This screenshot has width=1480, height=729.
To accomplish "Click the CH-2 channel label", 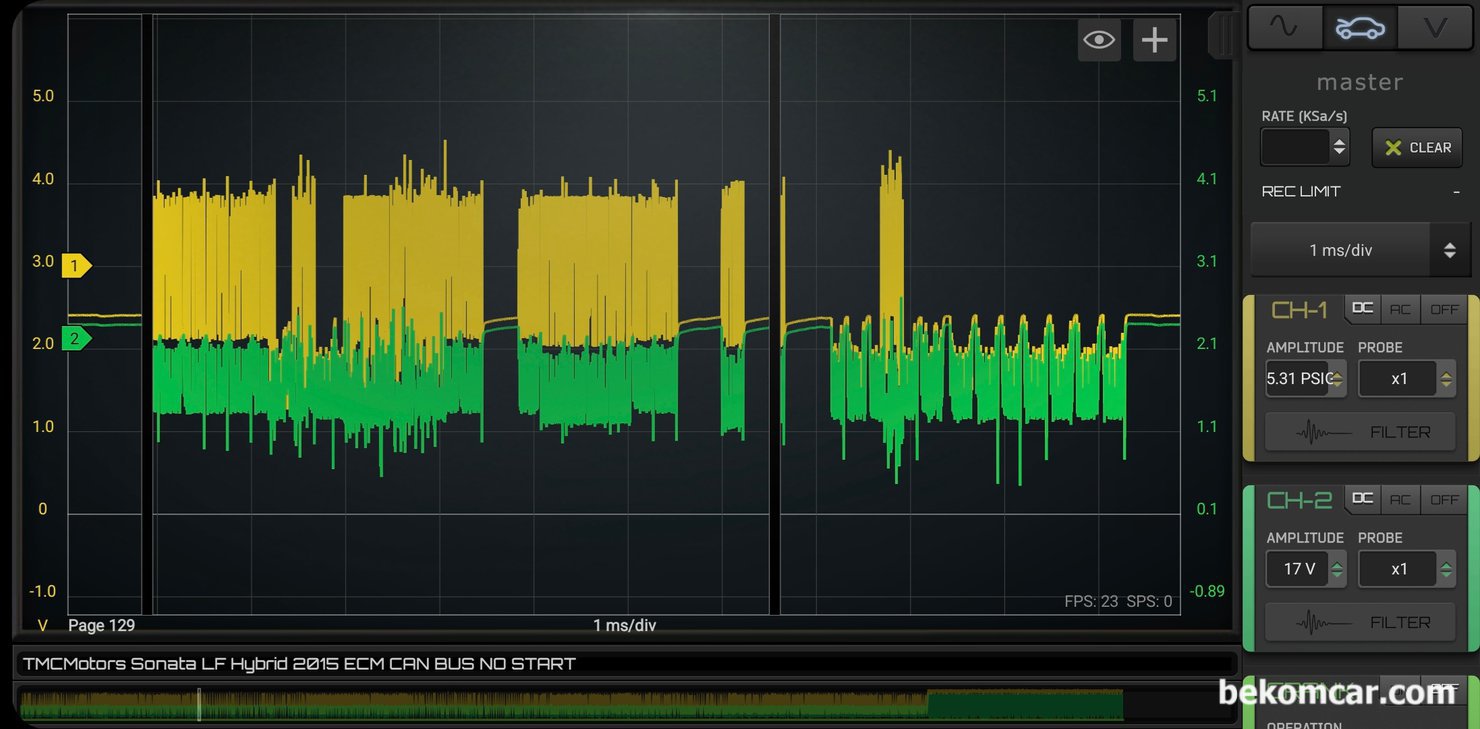I will click(1299, 500).
